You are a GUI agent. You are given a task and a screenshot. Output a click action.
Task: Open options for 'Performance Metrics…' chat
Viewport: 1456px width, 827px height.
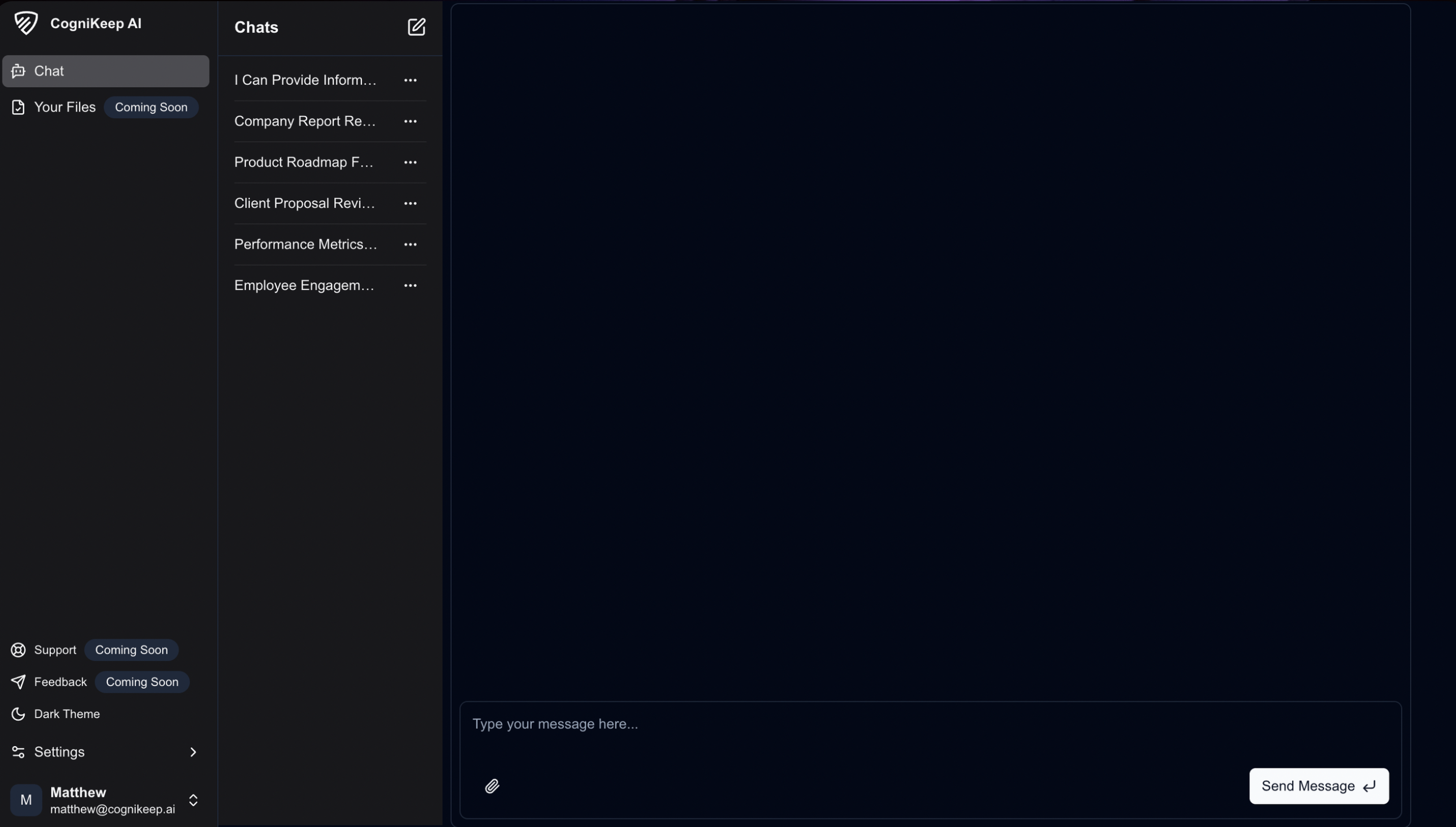click(410, 244)
